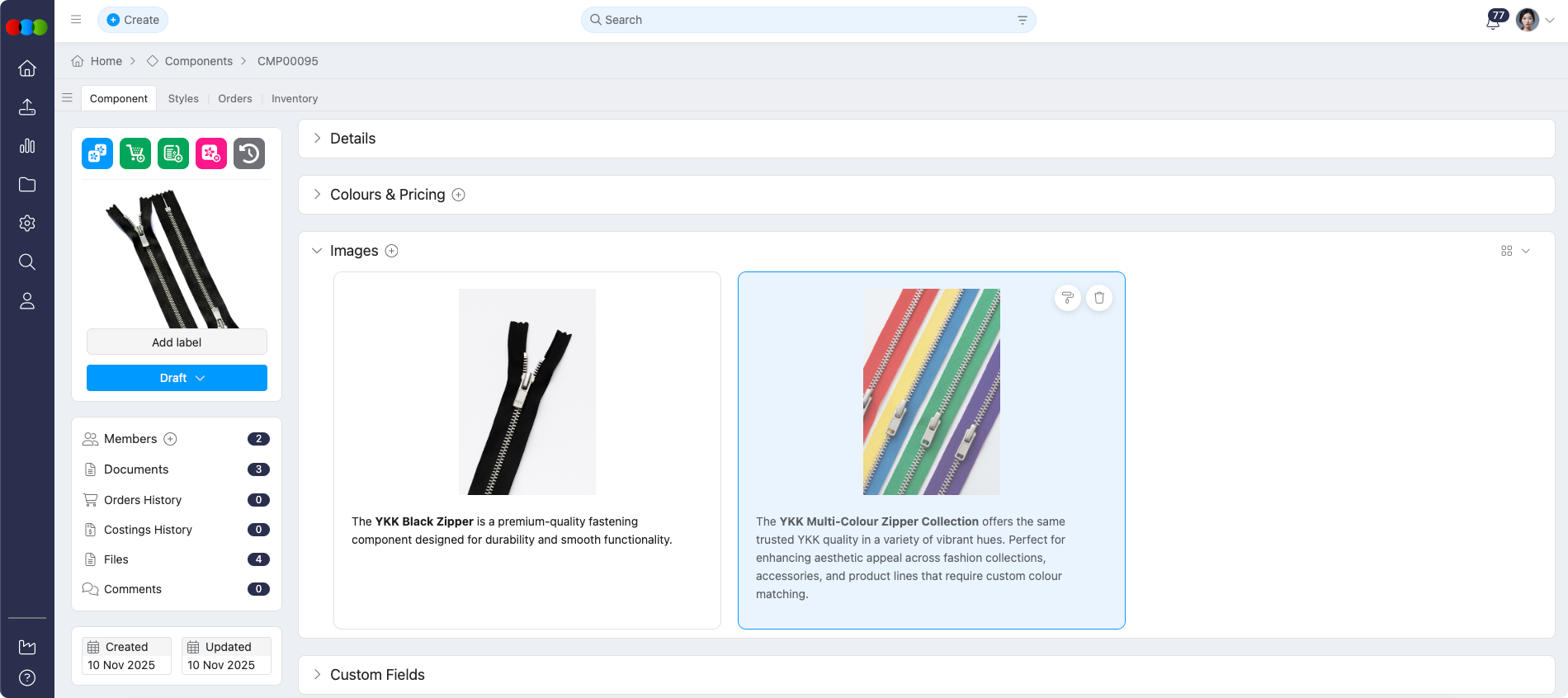This screenshot has height=698, width=1568.
Task: Click the green shopping cart action icon
Action: [135, 153]
